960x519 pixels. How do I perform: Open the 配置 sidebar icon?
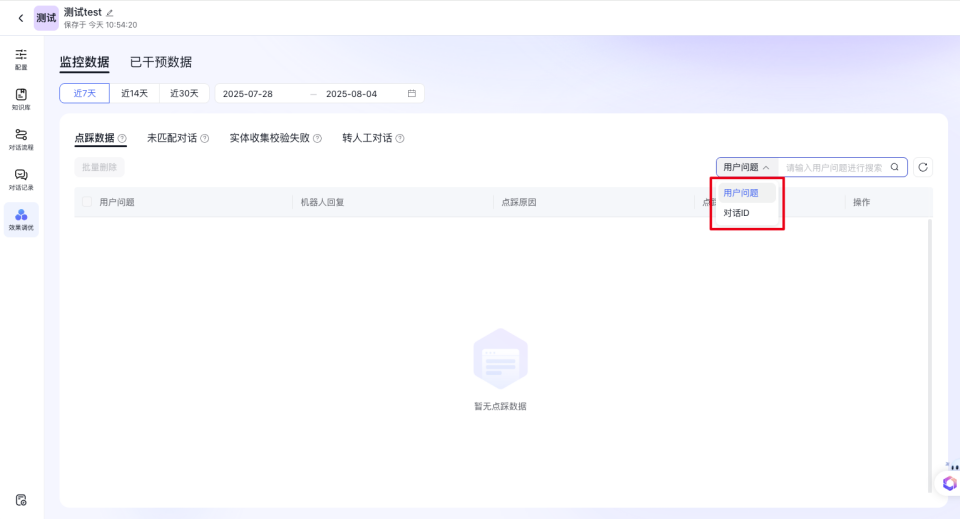pos(21,59)
